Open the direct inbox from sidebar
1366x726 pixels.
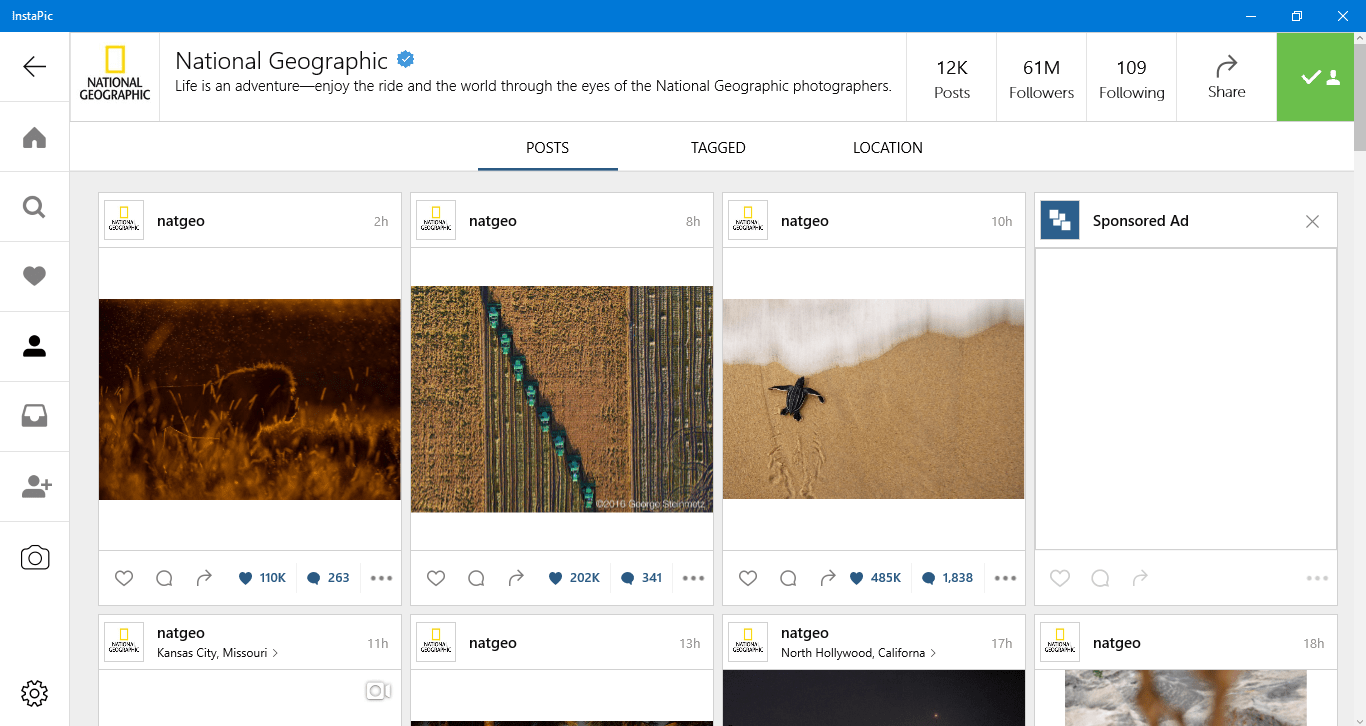34,416
